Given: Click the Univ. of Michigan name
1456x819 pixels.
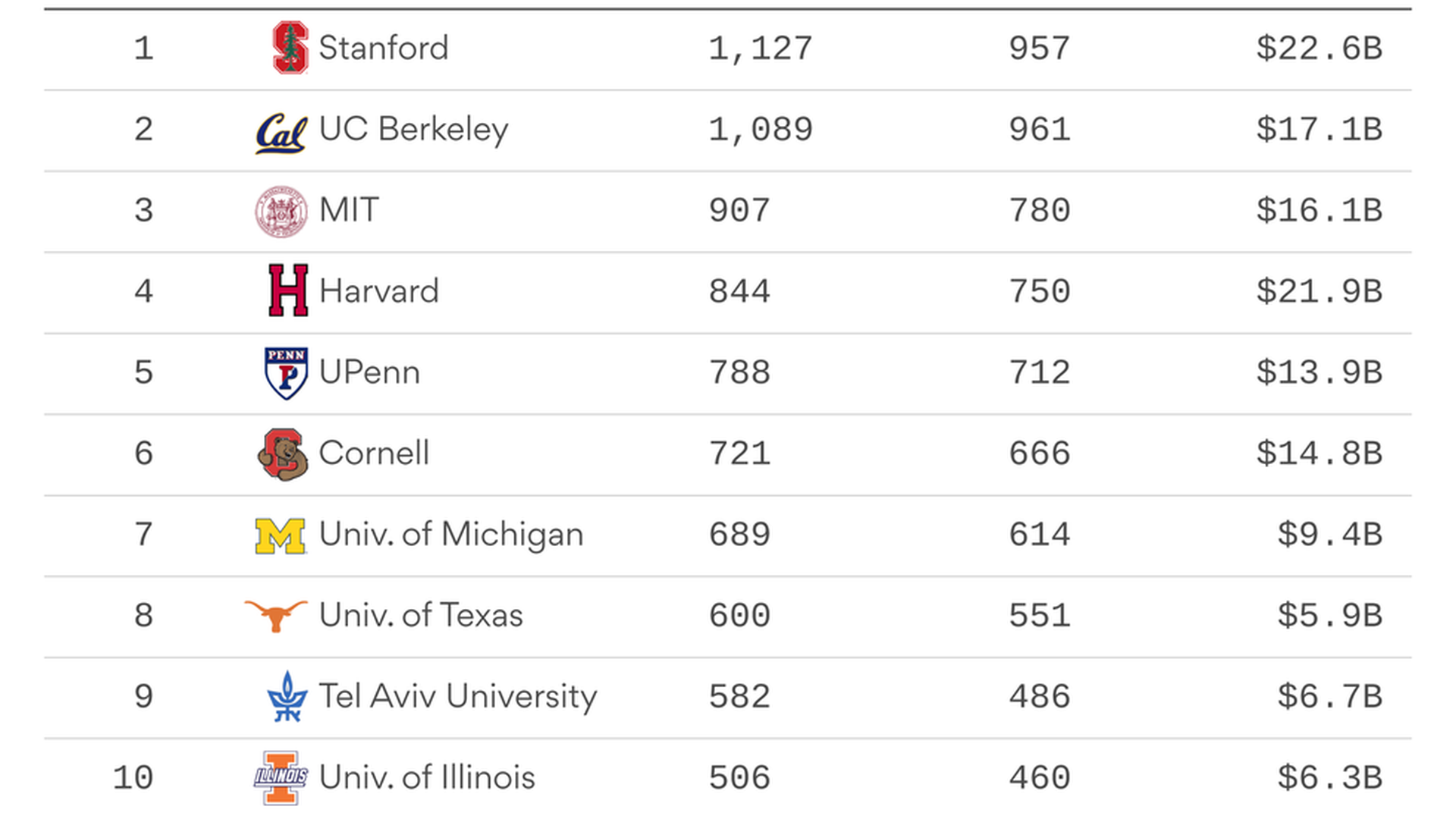Looking at the screenshot, I should pyautogui.click(x=451, y=535).
